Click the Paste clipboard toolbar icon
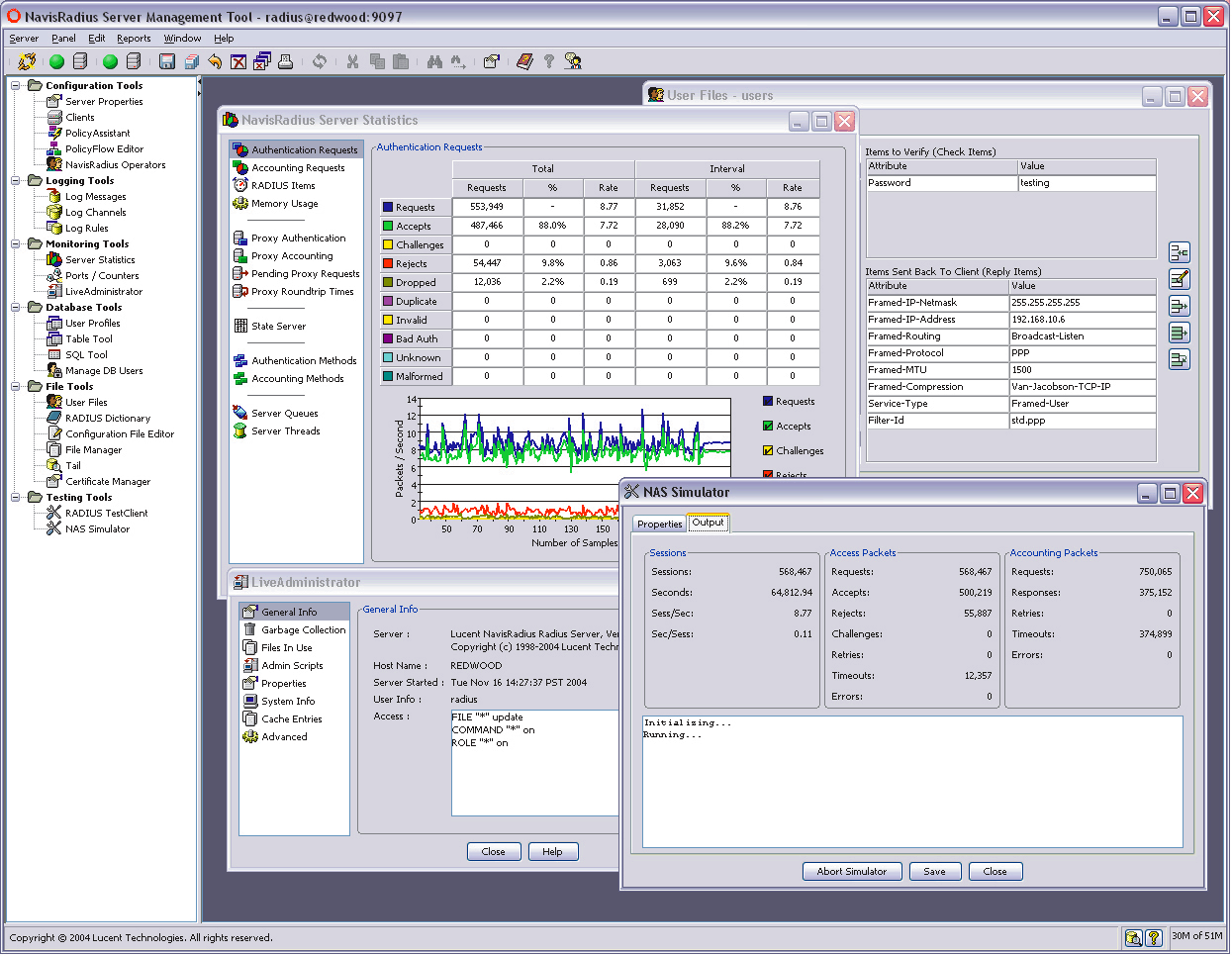 400,61
